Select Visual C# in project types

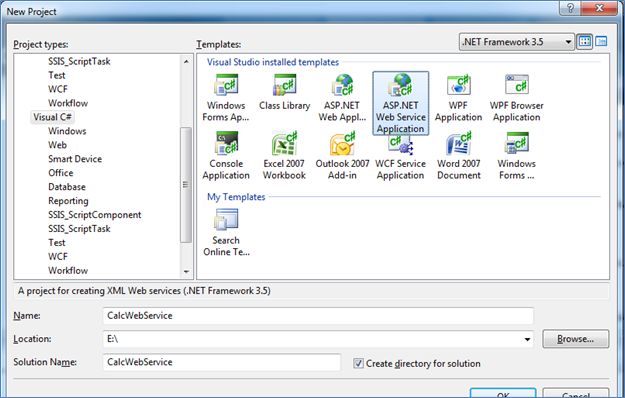pos(52,117)
